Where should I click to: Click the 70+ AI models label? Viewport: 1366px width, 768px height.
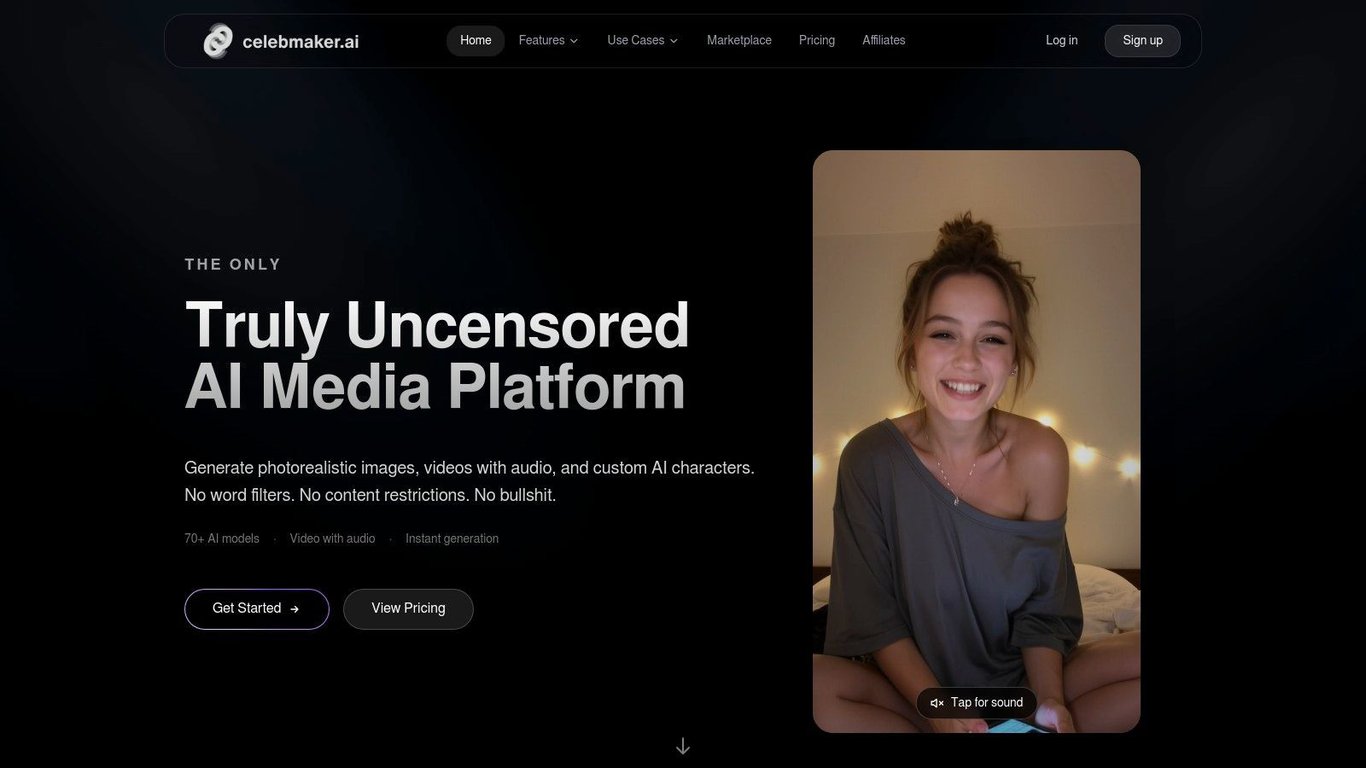click(221, 538)
